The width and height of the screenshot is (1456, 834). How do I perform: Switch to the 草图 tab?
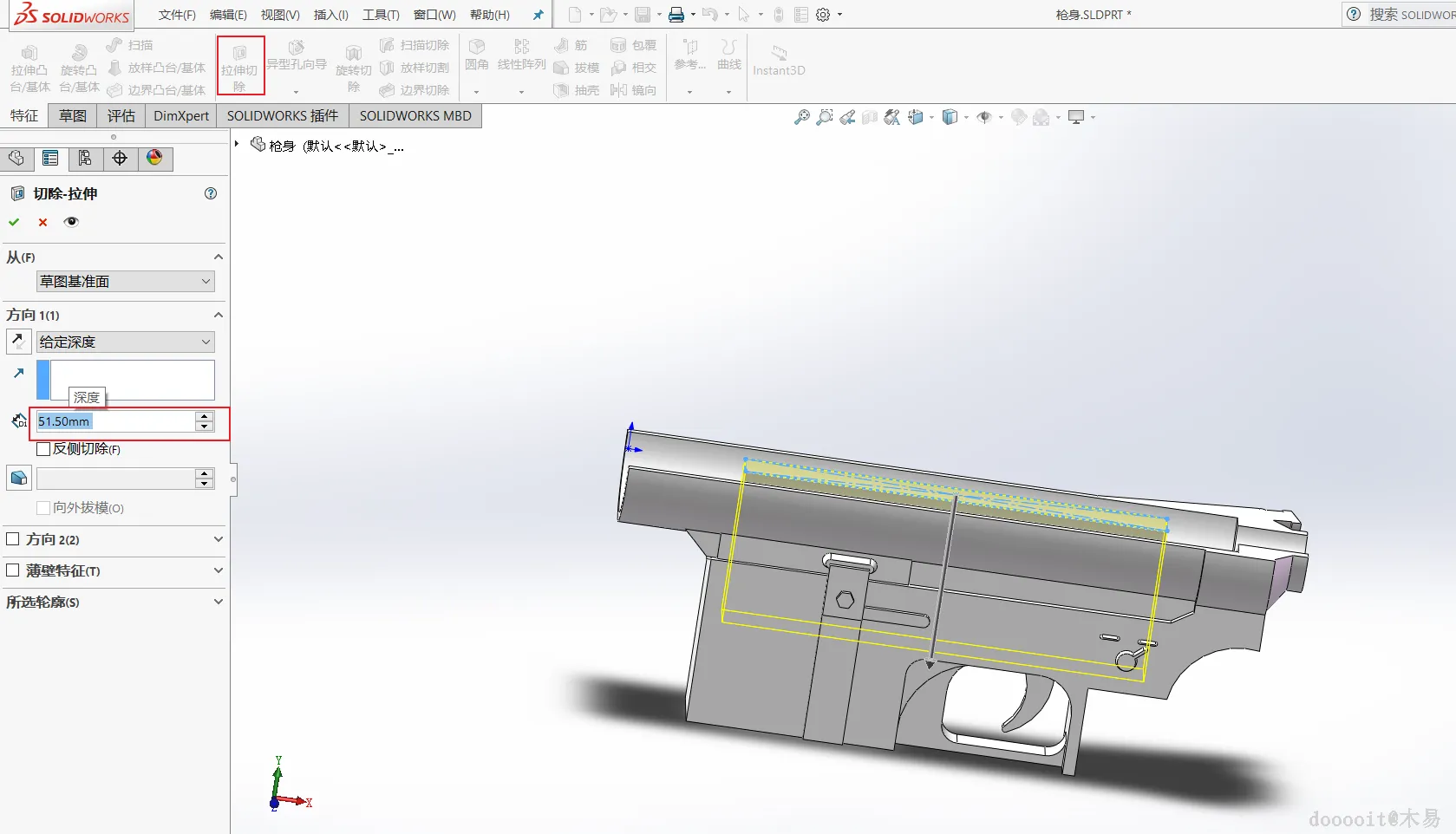pos(73,116)
